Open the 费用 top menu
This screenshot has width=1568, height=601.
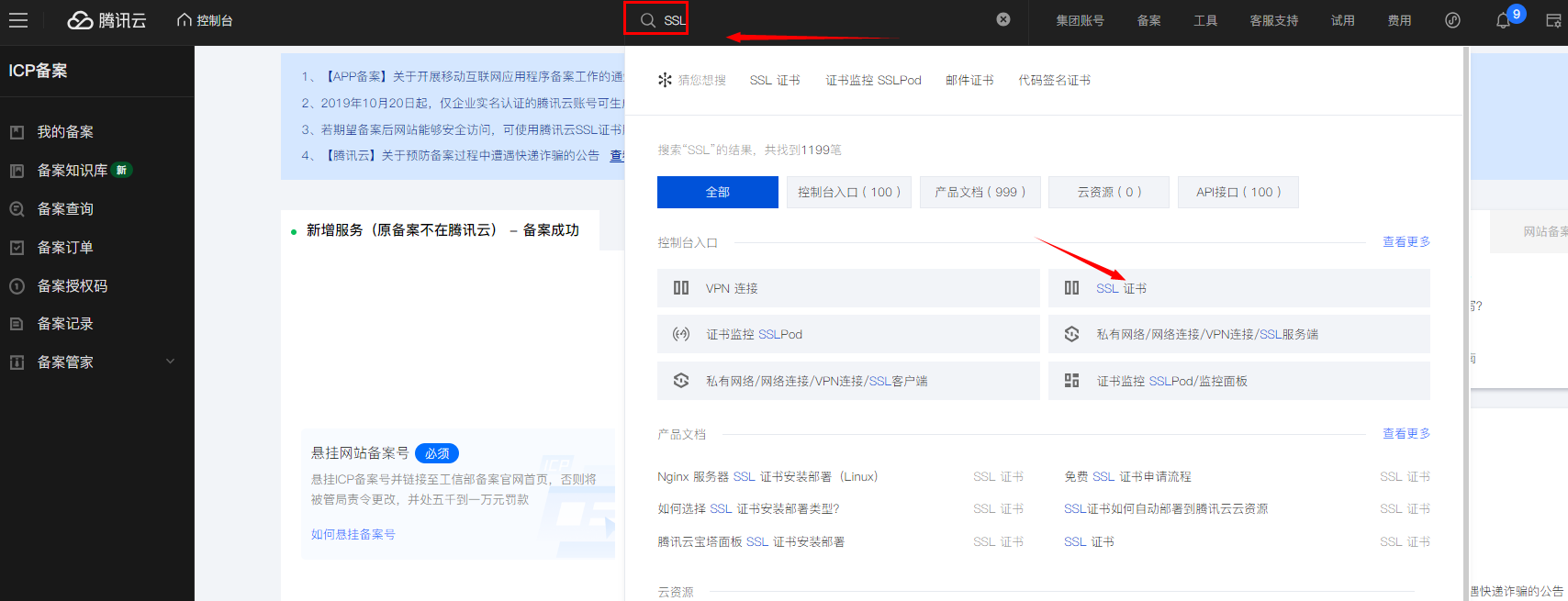coord(1399,20)
